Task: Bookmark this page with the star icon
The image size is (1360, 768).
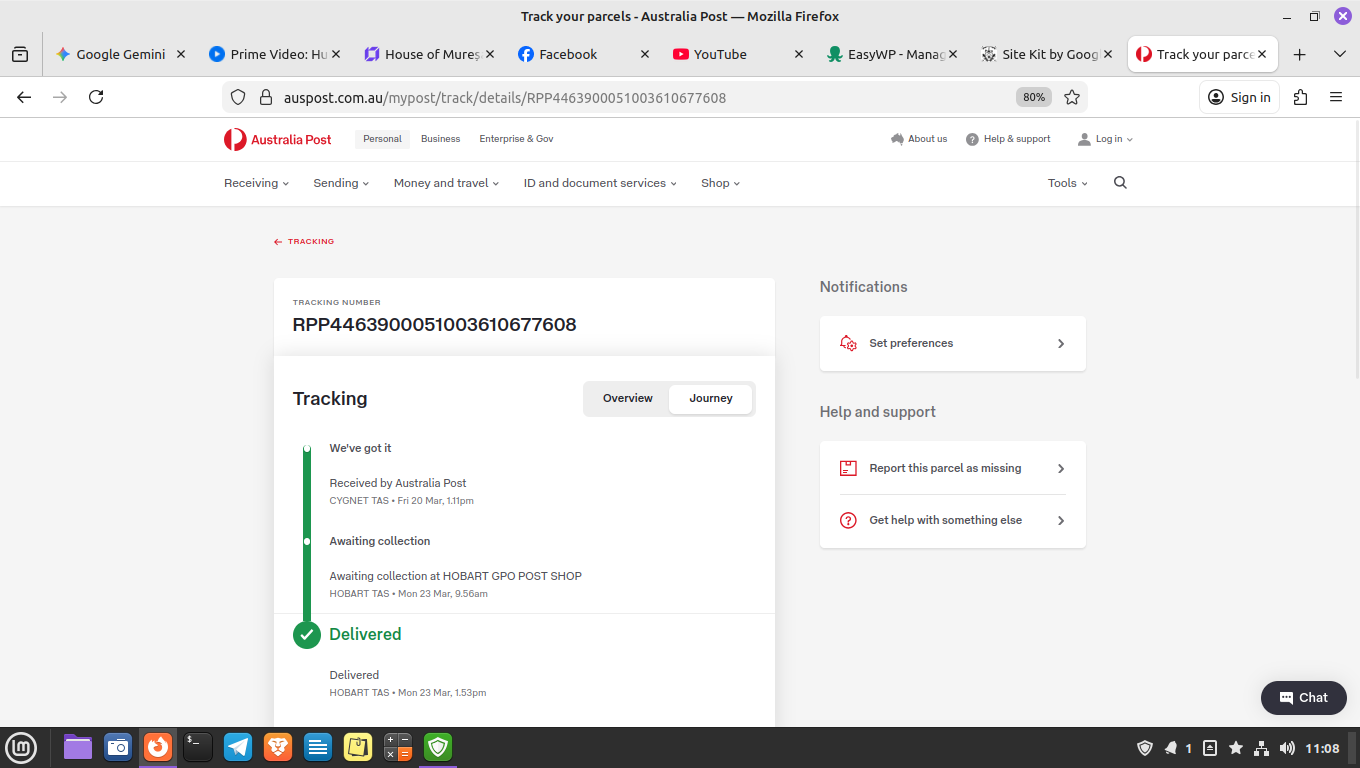Action: click(x=1072, y=97)
